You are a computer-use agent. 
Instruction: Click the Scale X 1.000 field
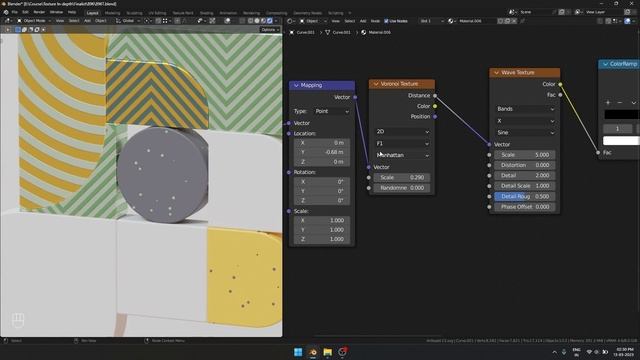tap(322, 220)
